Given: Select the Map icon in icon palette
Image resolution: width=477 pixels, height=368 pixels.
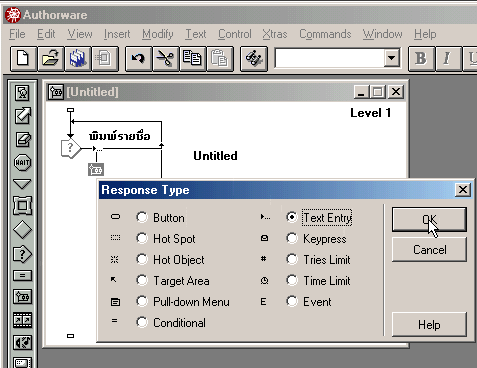Looking at the screenshot, I should pyautogui.click(x=22, y=296).
